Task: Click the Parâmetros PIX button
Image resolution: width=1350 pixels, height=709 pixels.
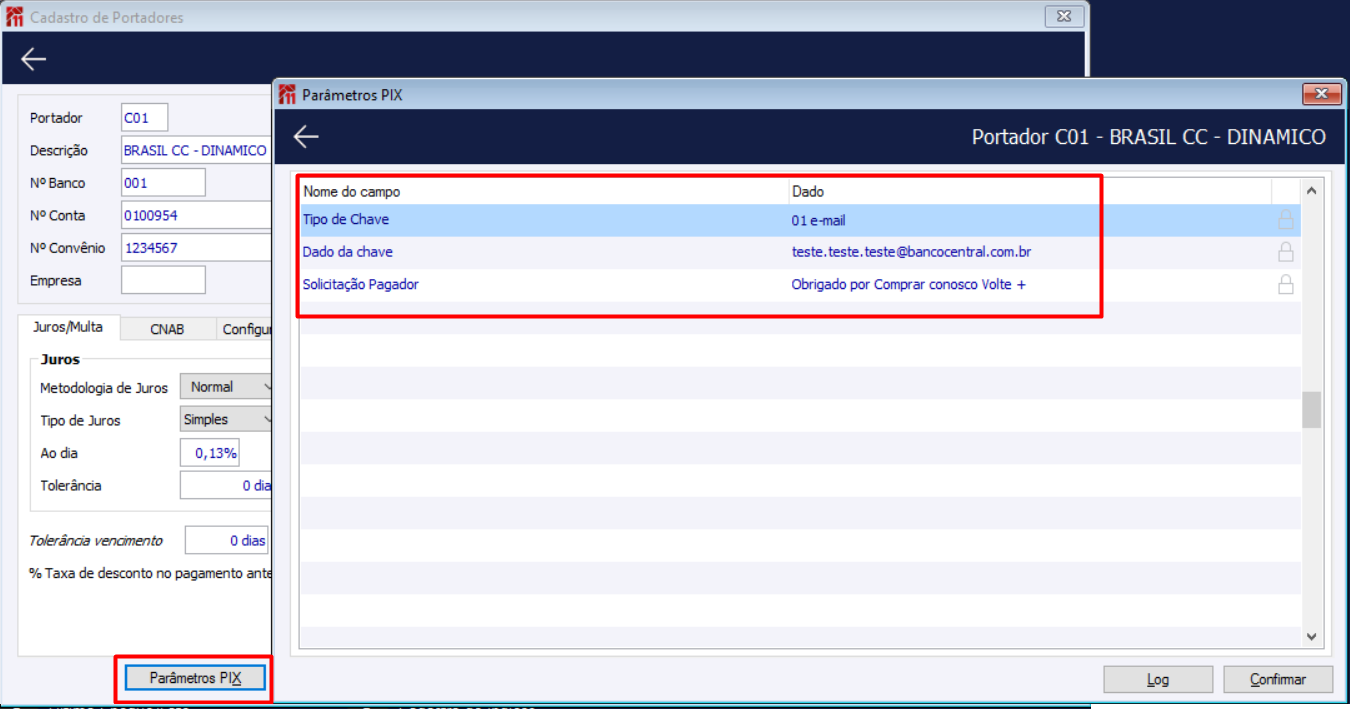Action: coord(196,678)
